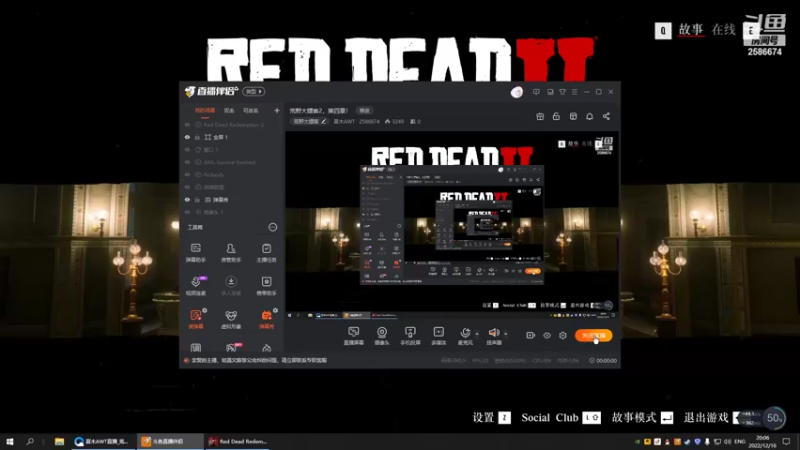Toggle the lock on 弹幕秀 source
This screenshot has height=450, width=800.
(x=197, y=199)
